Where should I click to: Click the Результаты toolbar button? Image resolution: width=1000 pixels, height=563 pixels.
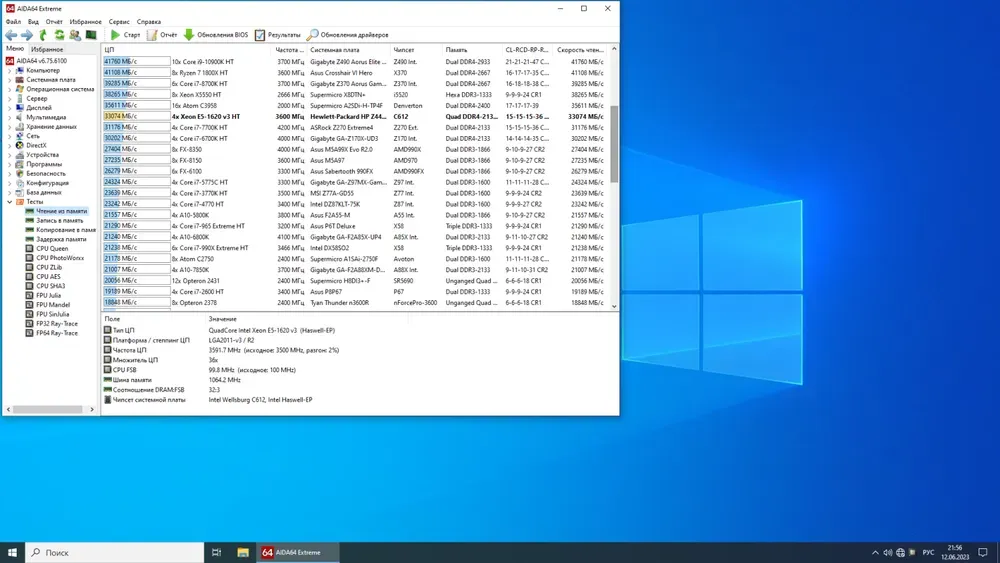click(278, 35)
